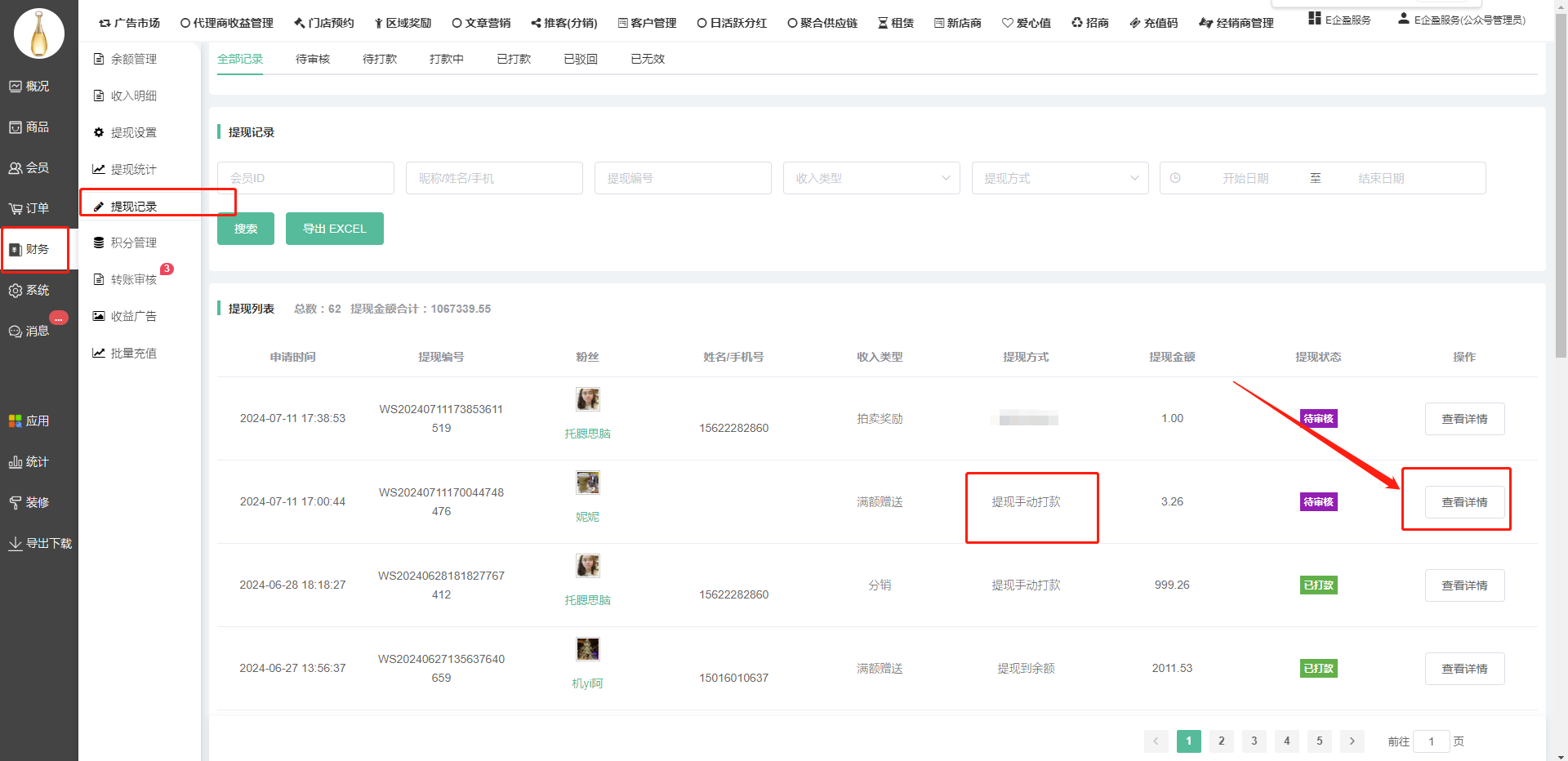The width and height of the screenshot is (1568, 761).
Task: Click the 会员ID input field
Action: click(x=305, y=178)
